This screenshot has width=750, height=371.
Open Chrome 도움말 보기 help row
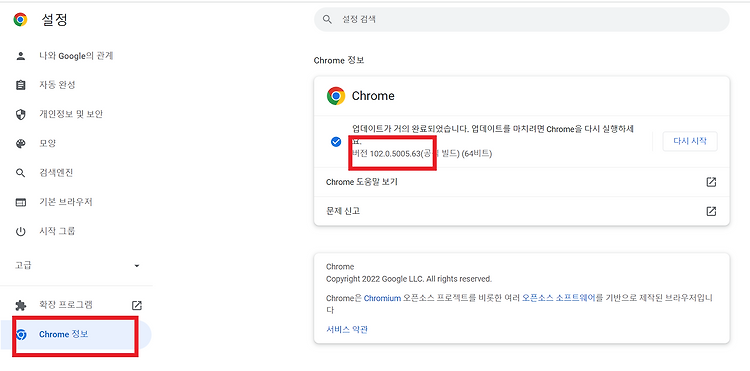(x=521, y=182)
